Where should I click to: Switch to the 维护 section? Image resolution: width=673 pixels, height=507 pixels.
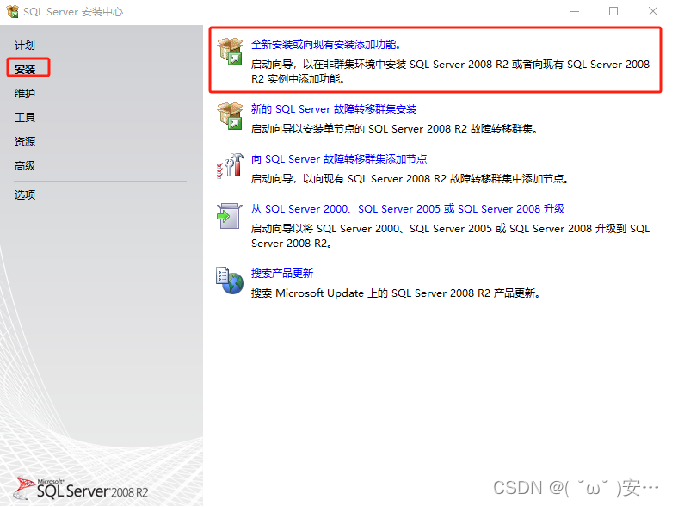[x=24, y=93]
